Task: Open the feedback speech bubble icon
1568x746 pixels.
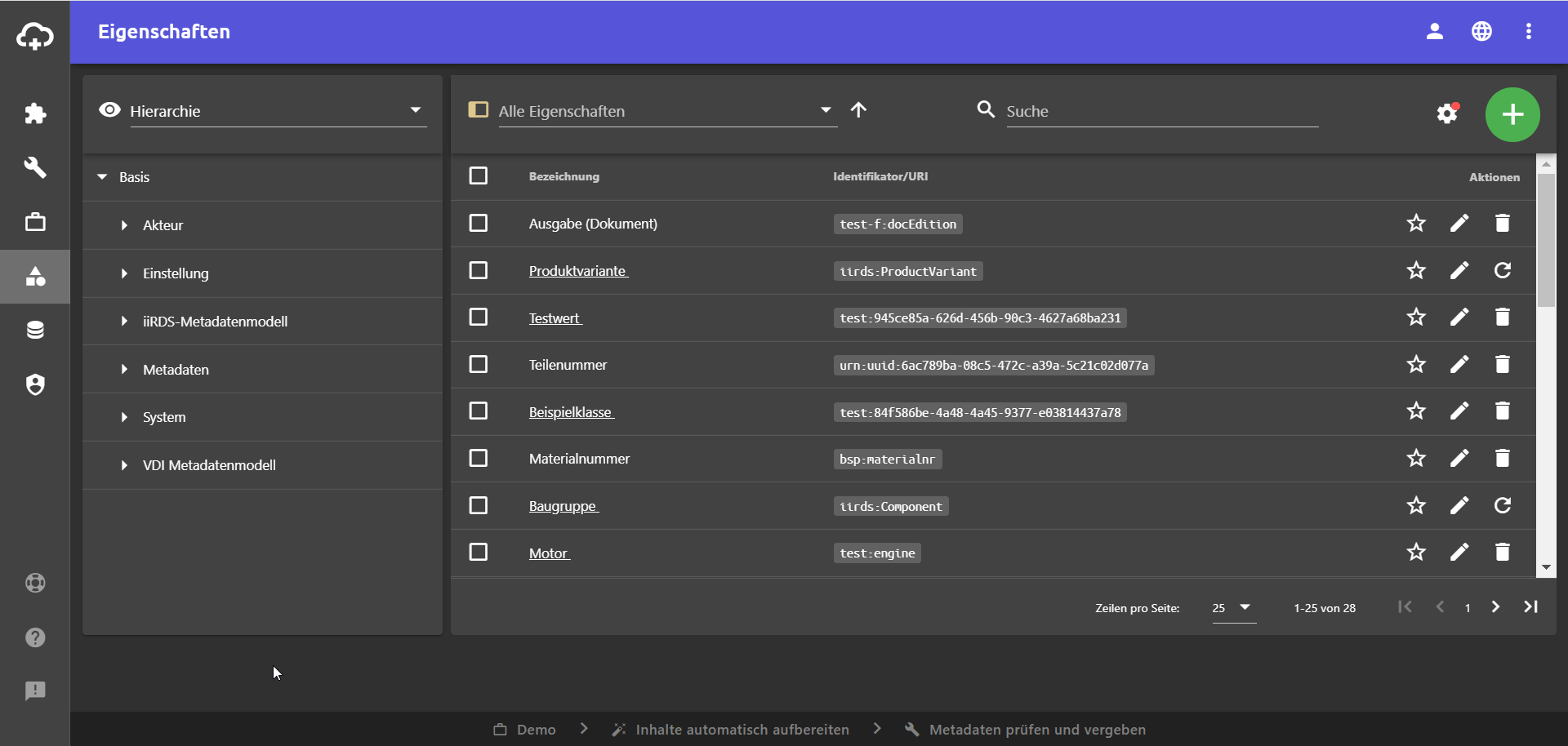Action: pos(35,691)
